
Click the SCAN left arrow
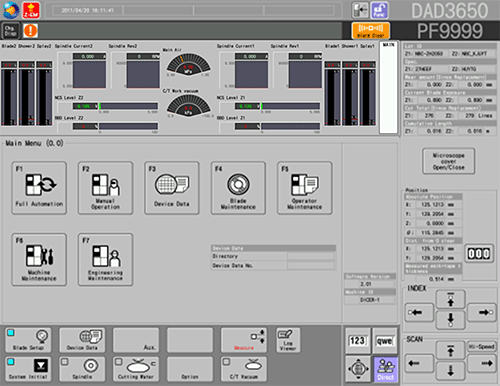click(419, 363)
